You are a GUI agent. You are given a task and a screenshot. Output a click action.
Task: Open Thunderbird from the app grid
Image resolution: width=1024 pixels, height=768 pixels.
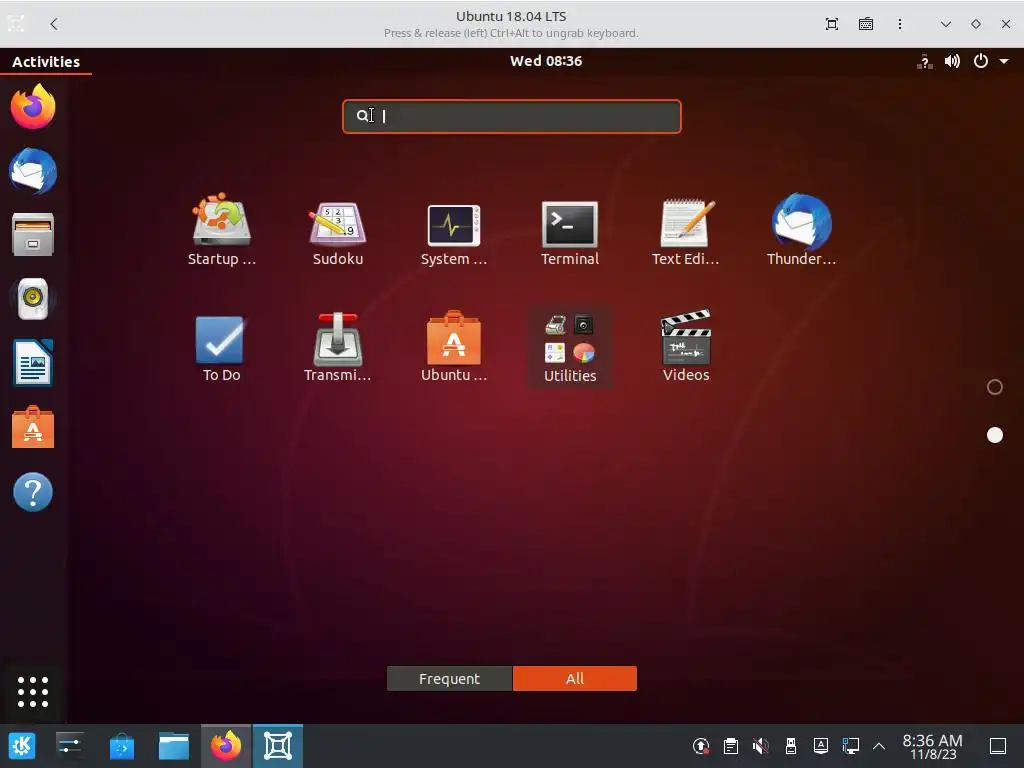(x=801, y=229)
